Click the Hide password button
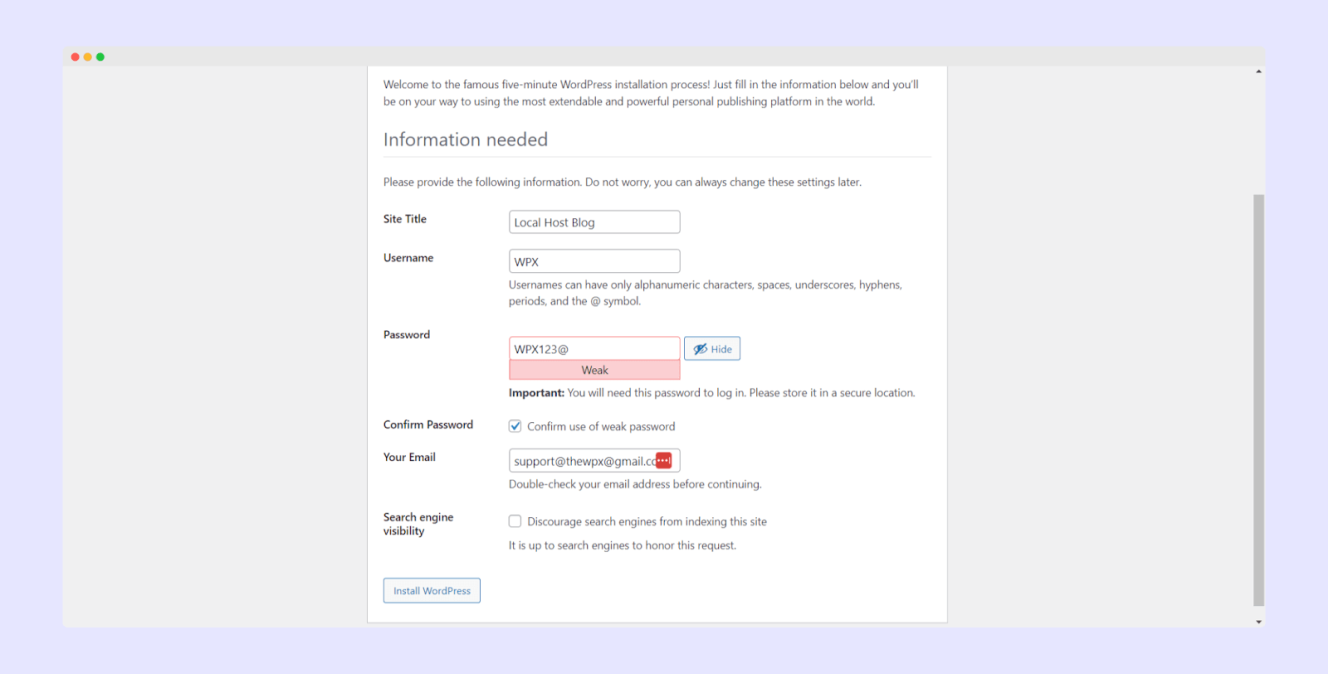This screenshot has width=1328, height=674. (712, 349)
